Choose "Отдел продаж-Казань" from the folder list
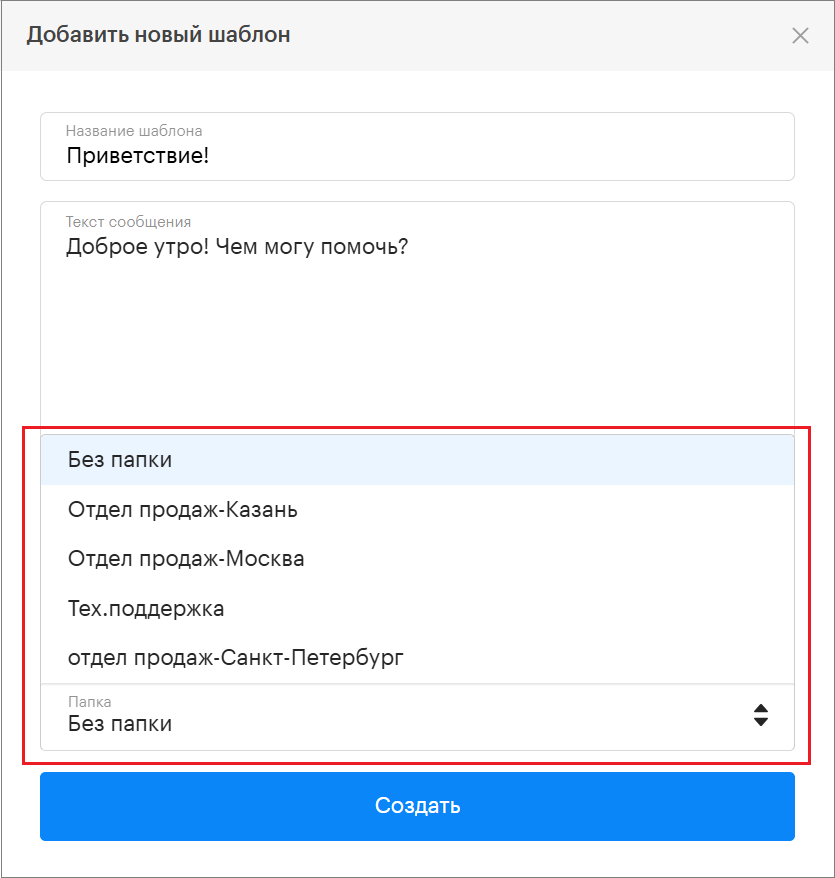Image resolution: width=835 pixels, height=878 pixels. [x=183, y=510]
